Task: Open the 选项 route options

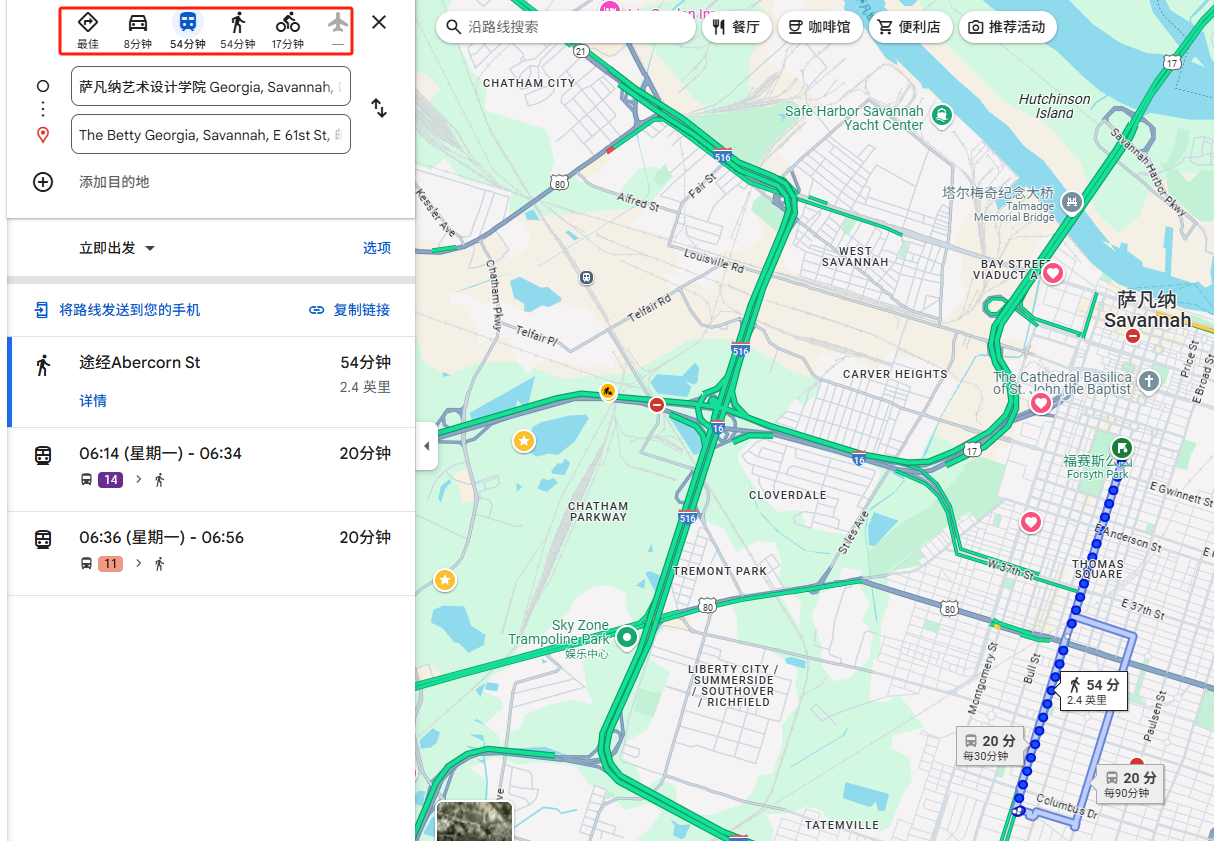Action: [x=376, y=248]
